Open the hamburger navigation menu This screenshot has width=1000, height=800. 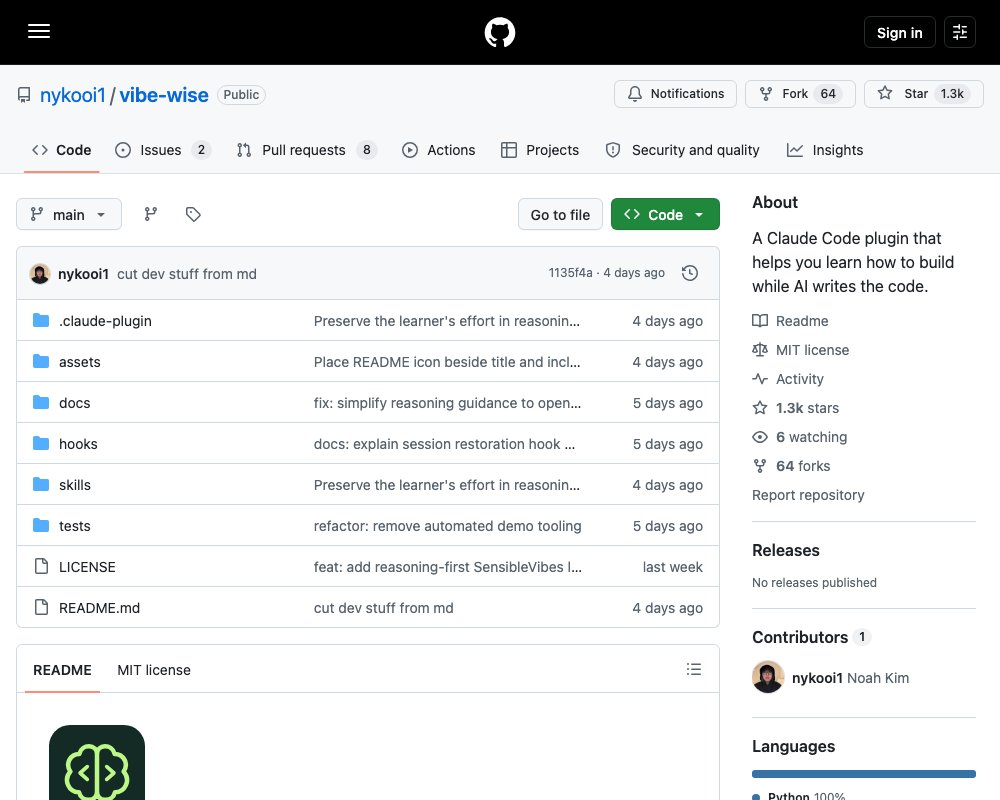[39, 31]
